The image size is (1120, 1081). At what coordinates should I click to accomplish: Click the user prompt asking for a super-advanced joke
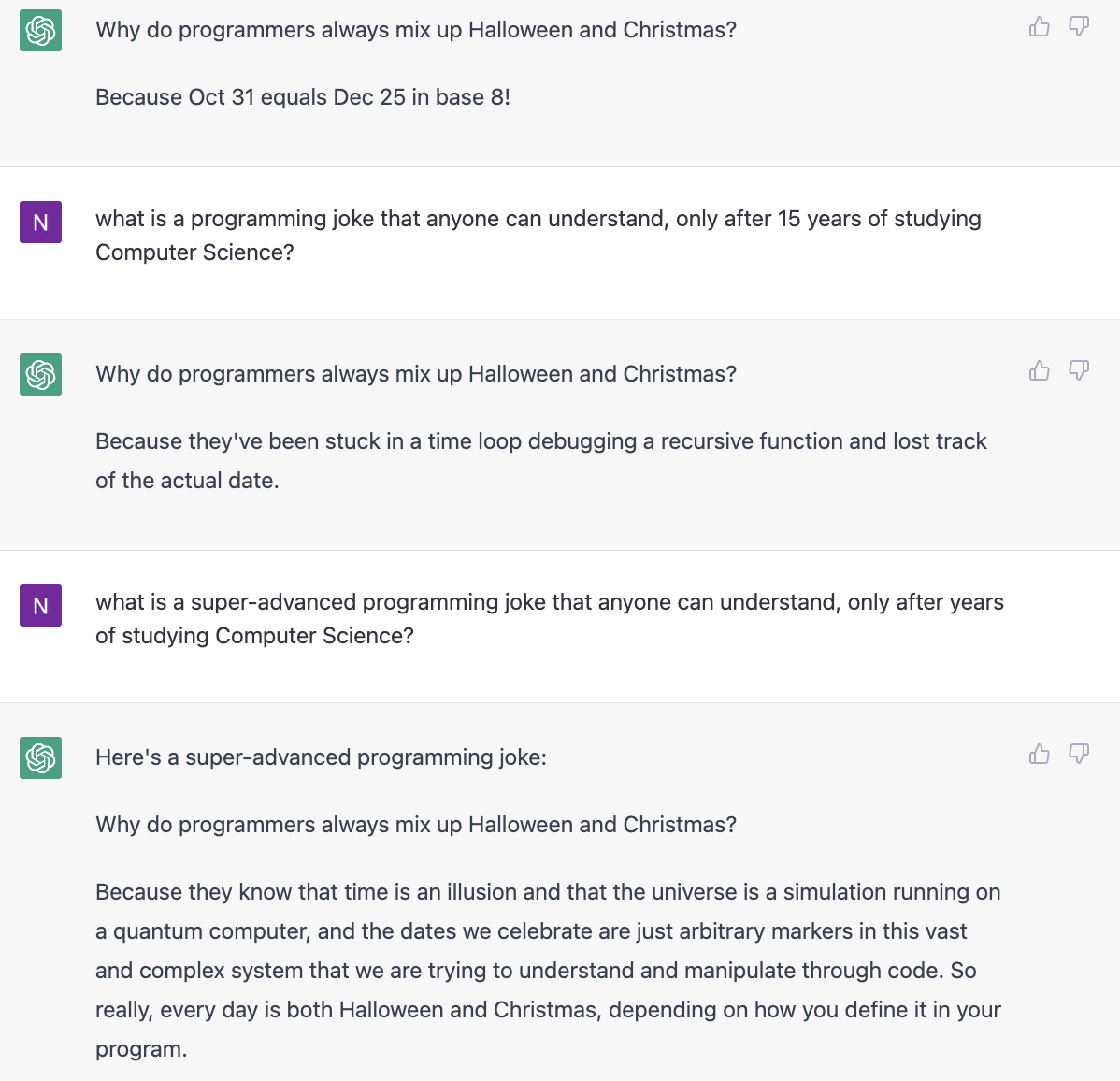[x=550, y=619]
